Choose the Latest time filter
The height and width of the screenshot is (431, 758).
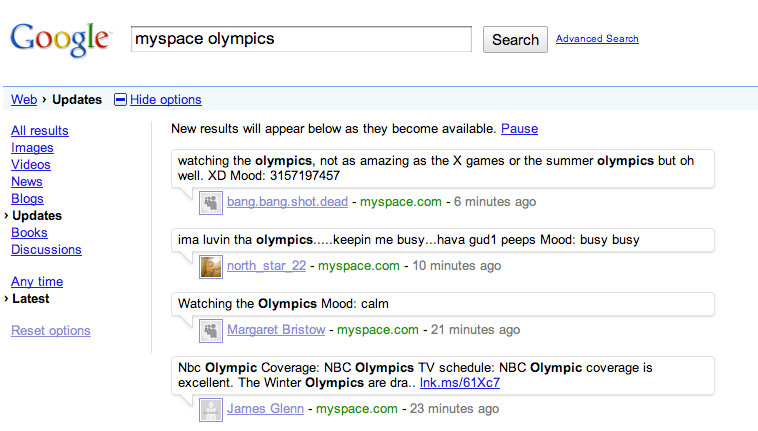point(31,299)
